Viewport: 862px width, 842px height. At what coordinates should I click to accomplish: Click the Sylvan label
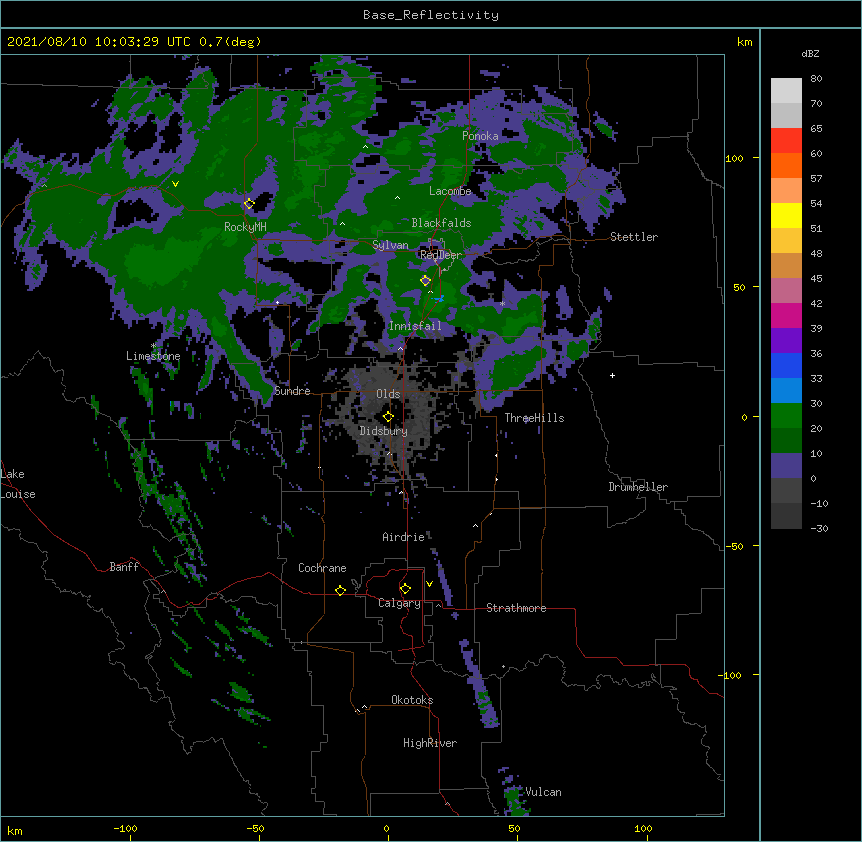pyautogui.click(x=390, y=245)
